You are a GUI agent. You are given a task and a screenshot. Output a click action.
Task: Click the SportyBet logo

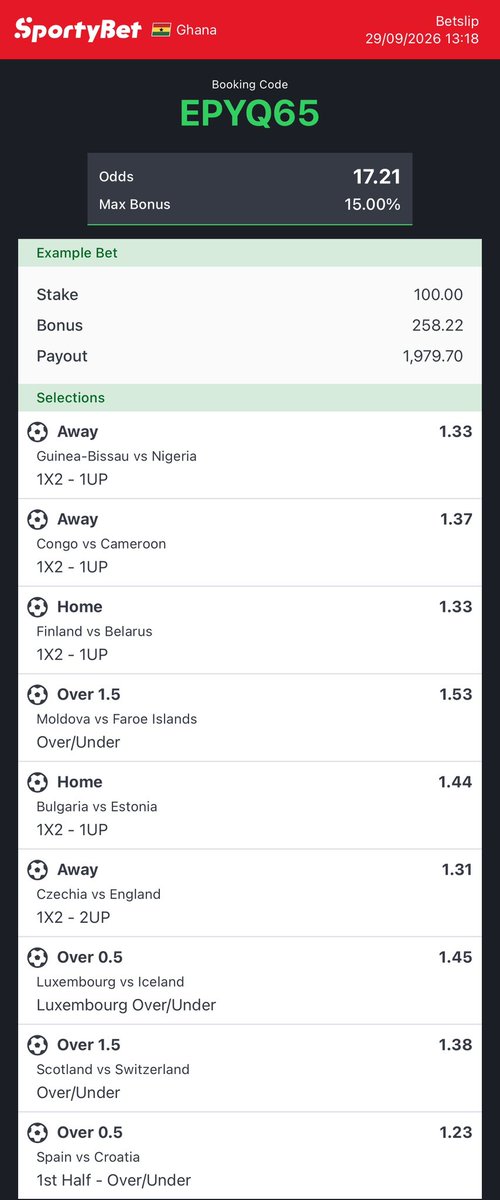(x=76, y=28)
